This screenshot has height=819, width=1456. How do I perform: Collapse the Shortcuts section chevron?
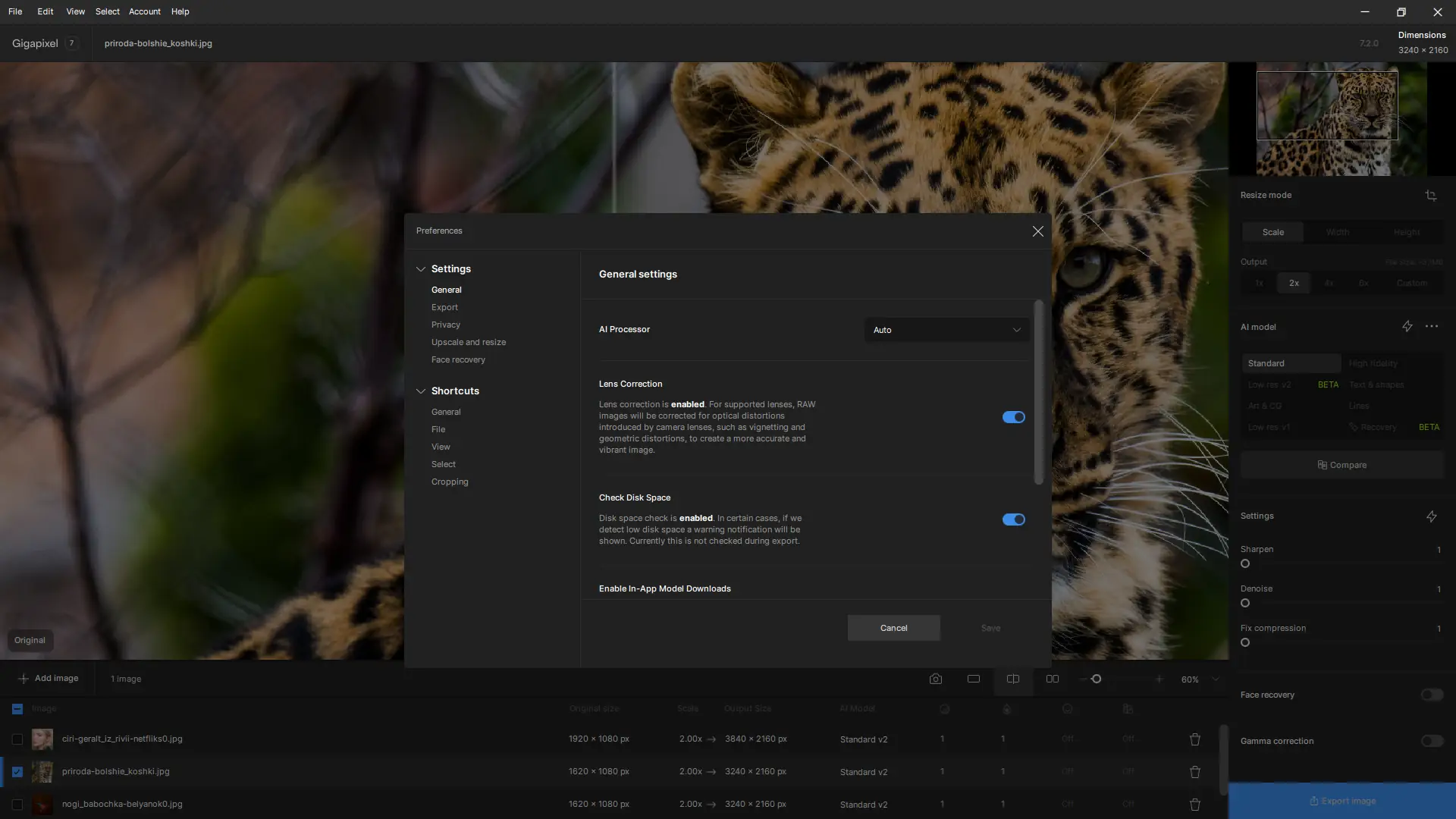(x=421, y=391)
